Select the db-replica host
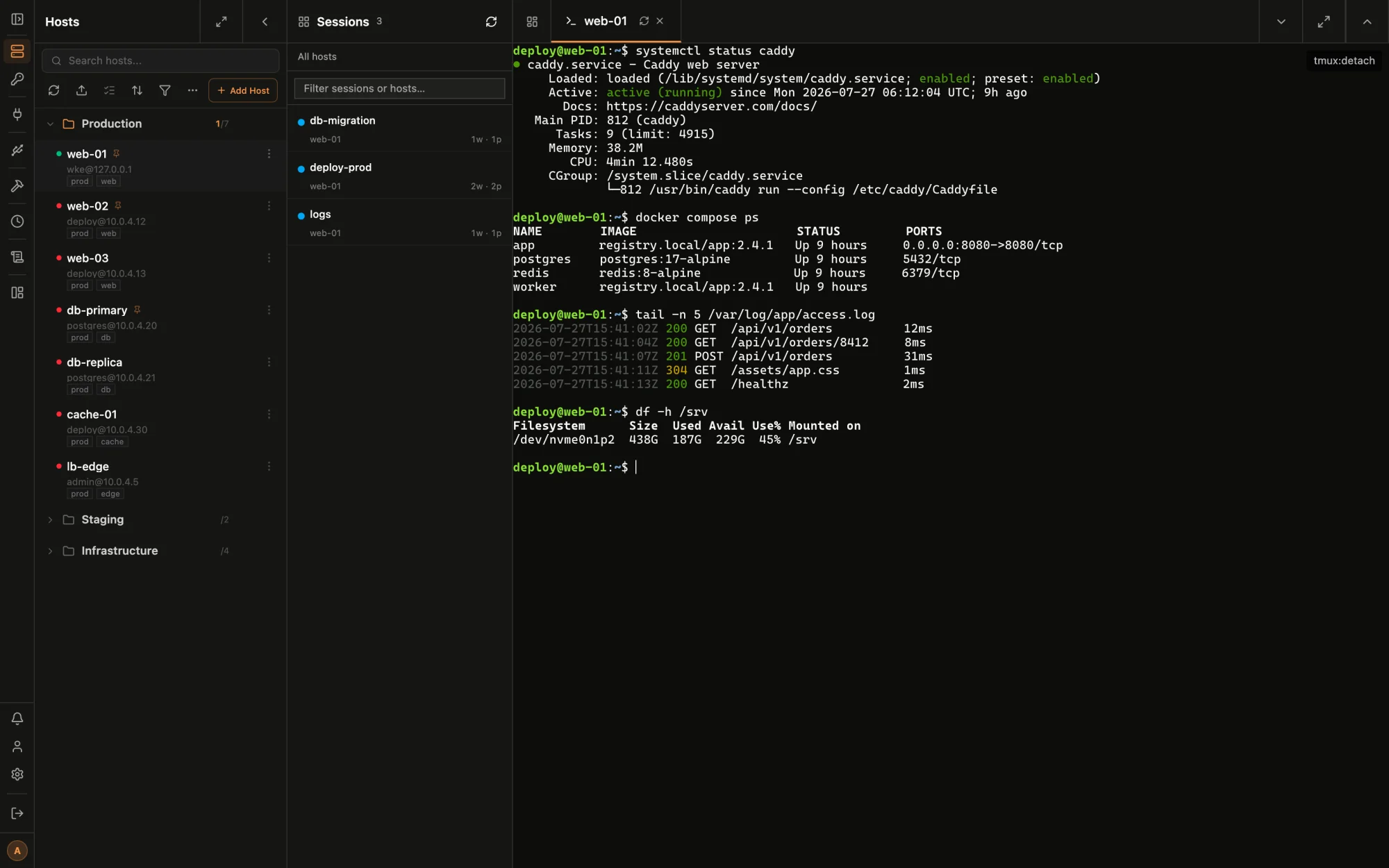This screenshot has width=1389, height=868. click(160, 375)
